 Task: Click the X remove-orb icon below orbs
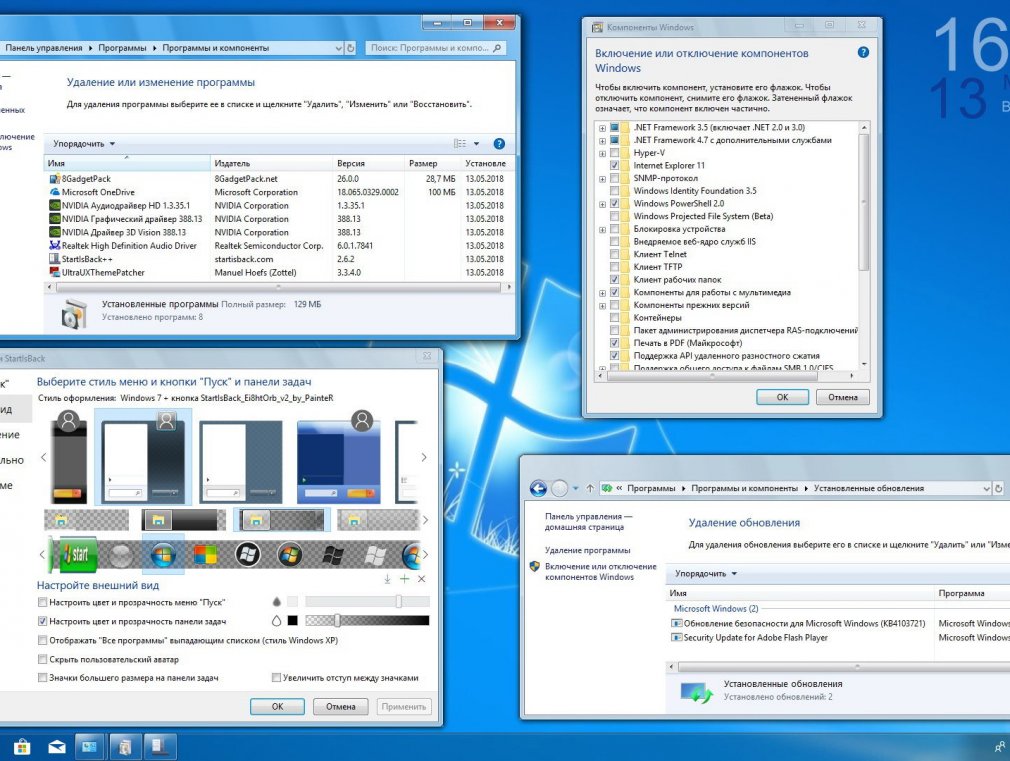pyautogui.click(x=421, y=579)
